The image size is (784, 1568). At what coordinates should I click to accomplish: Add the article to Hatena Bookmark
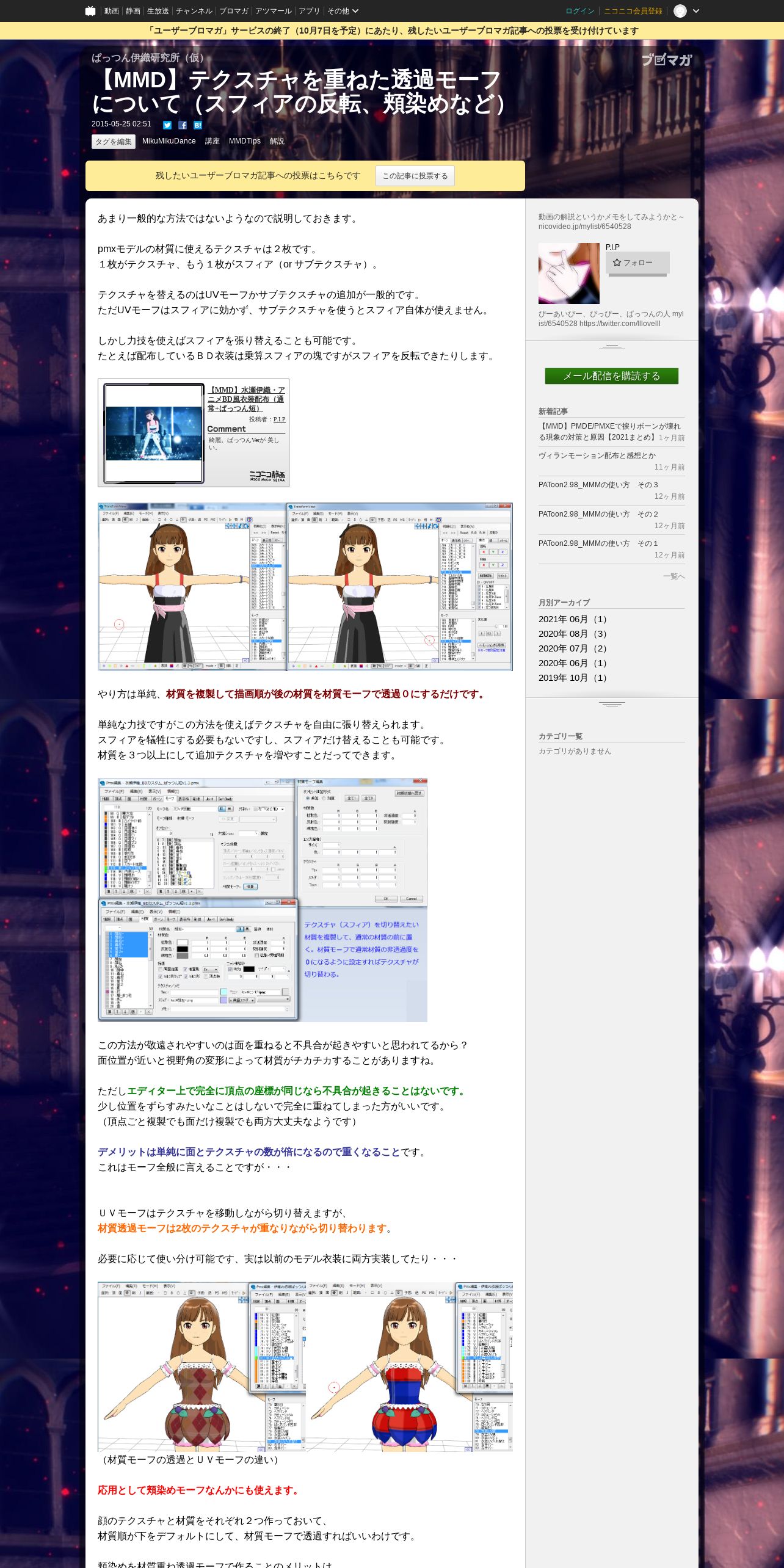point(198,125)
